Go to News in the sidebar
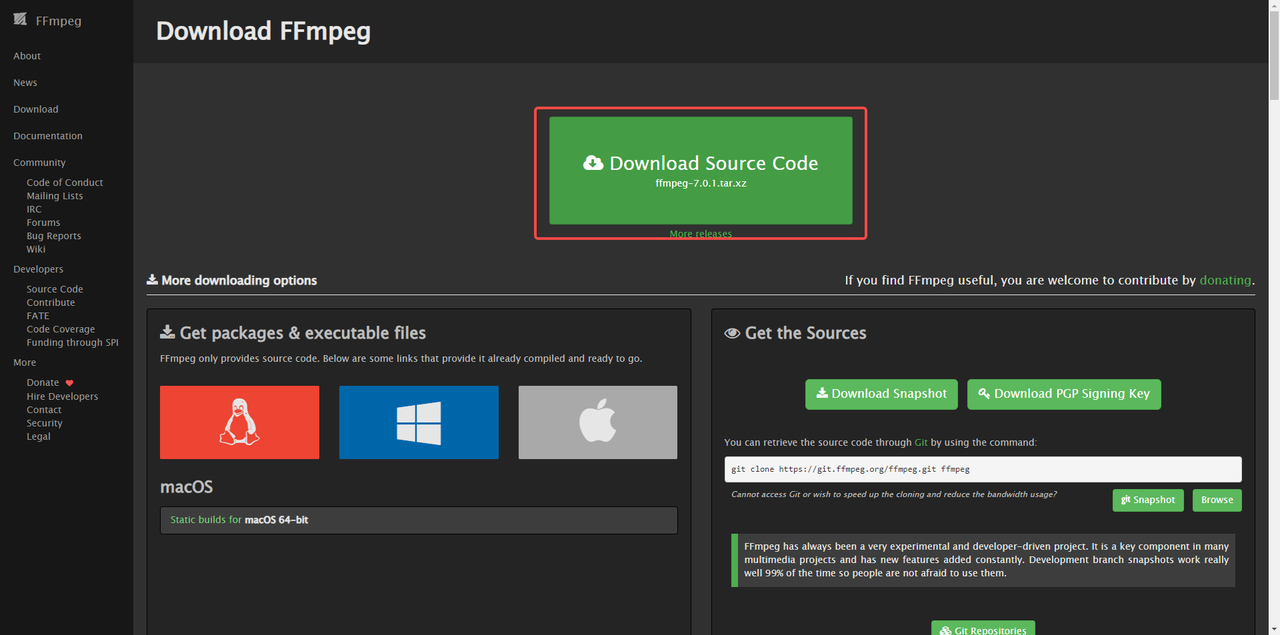Viewport: 1280px width, 635px height. coord(25,83)
